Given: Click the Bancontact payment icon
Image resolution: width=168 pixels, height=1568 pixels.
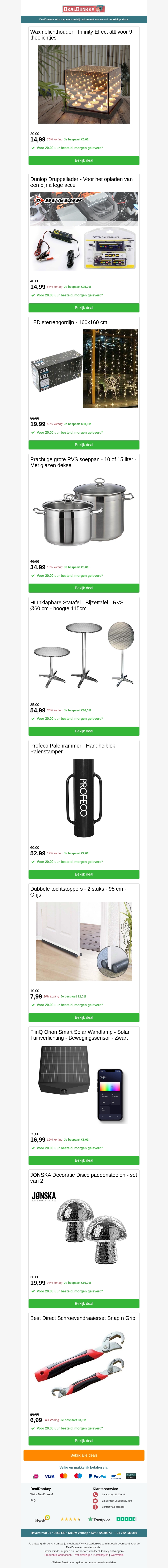Looking at the screenshot, I should tap(116, 1476).
